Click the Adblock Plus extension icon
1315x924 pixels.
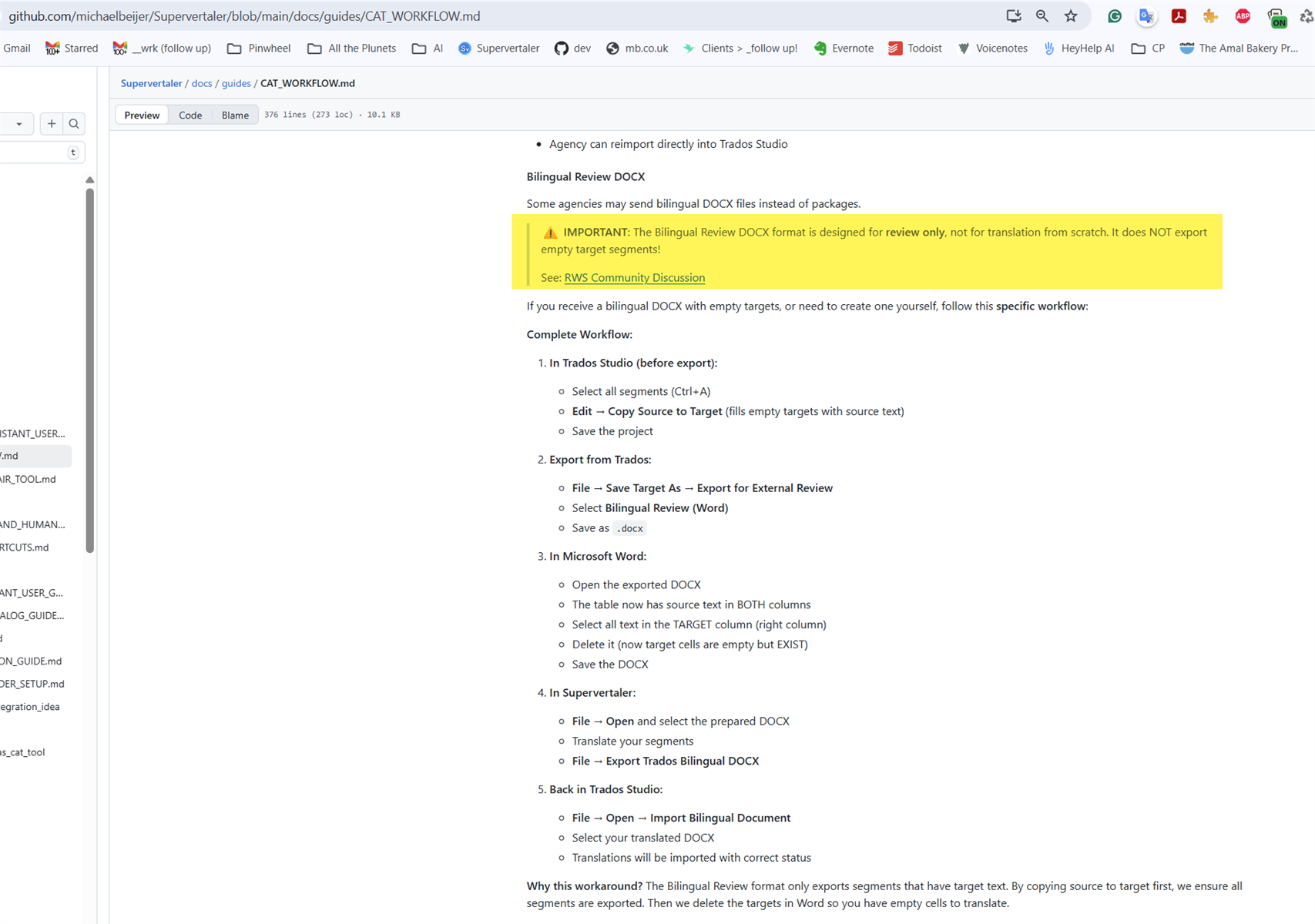click(x=1243, y=15)
